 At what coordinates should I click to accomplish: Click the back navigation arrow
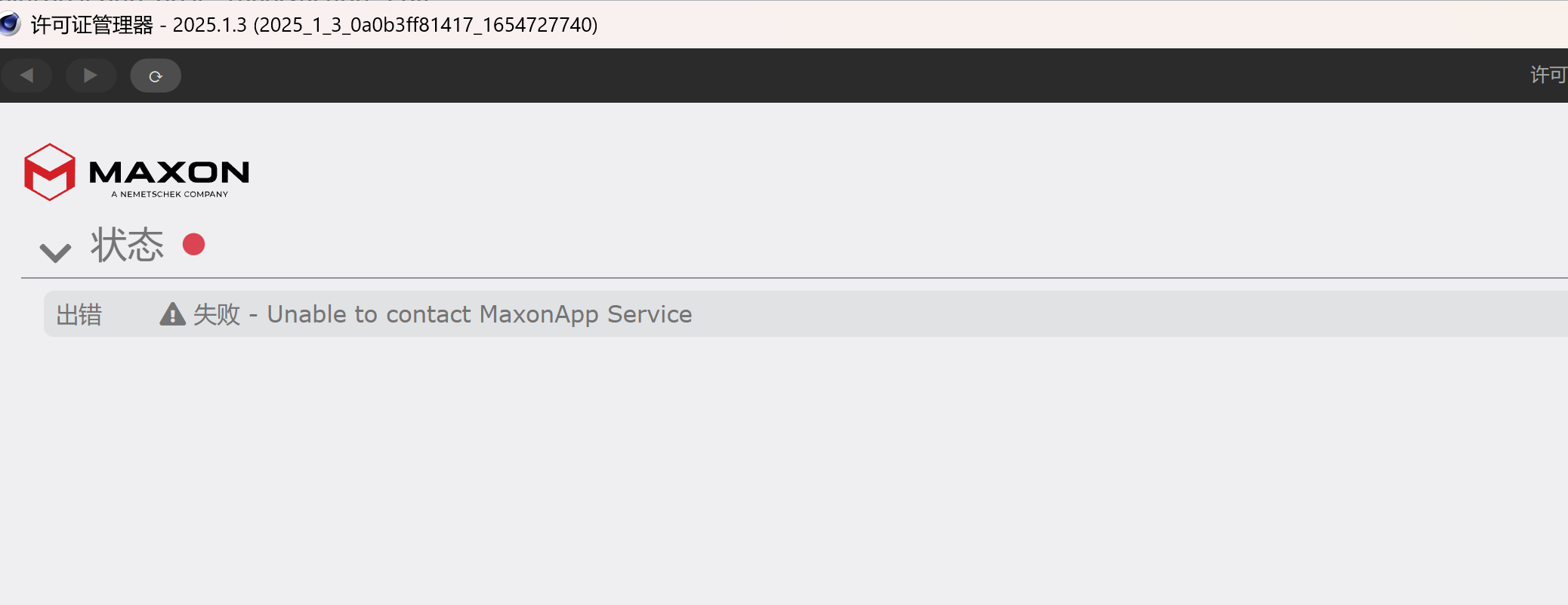coord(26,76)
